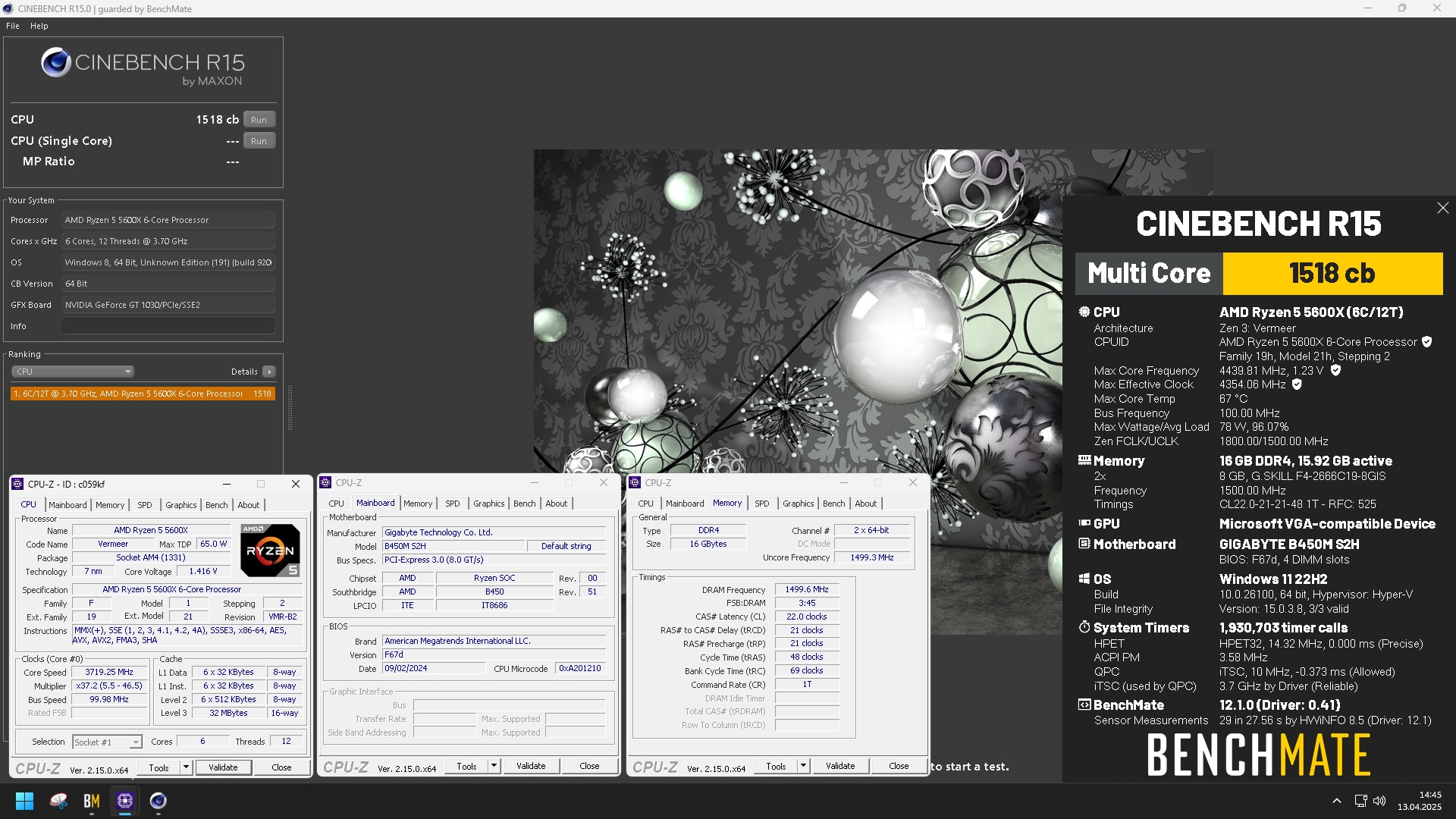Open the first pinned taskbar app after Start
Image resolution: width=1456 pixels, height=819 pixels.
[x=58, y=801]
